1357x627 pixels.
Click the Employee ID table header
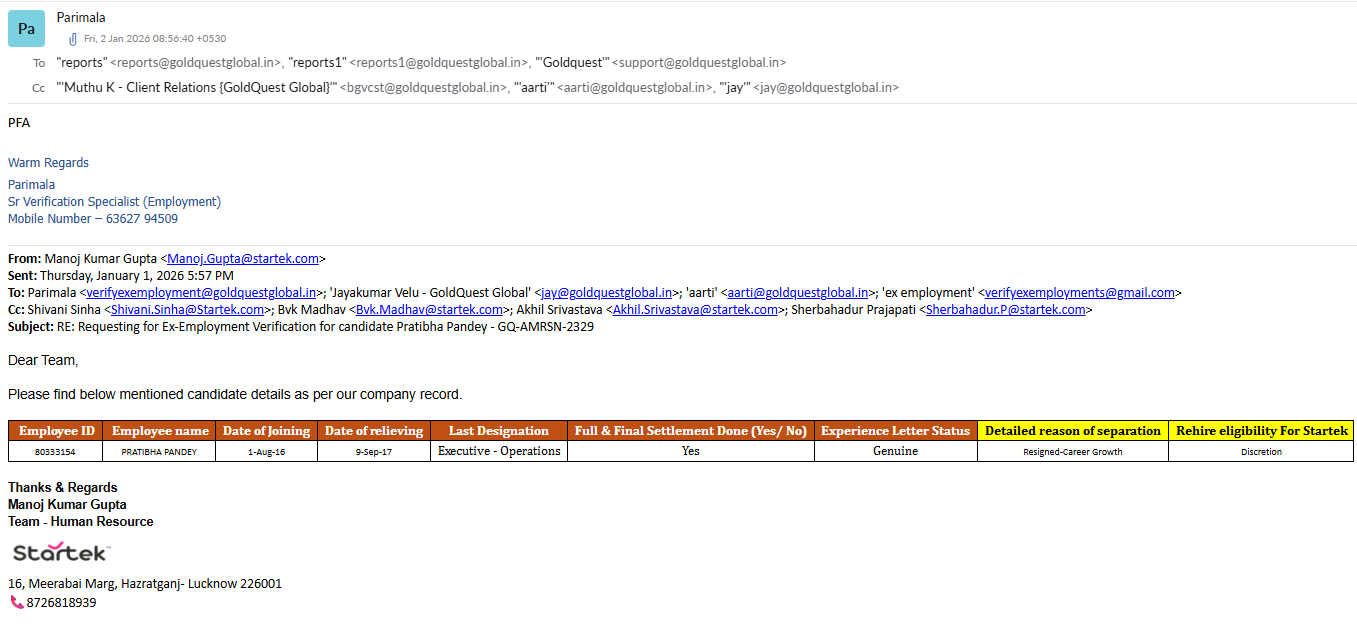56,431
